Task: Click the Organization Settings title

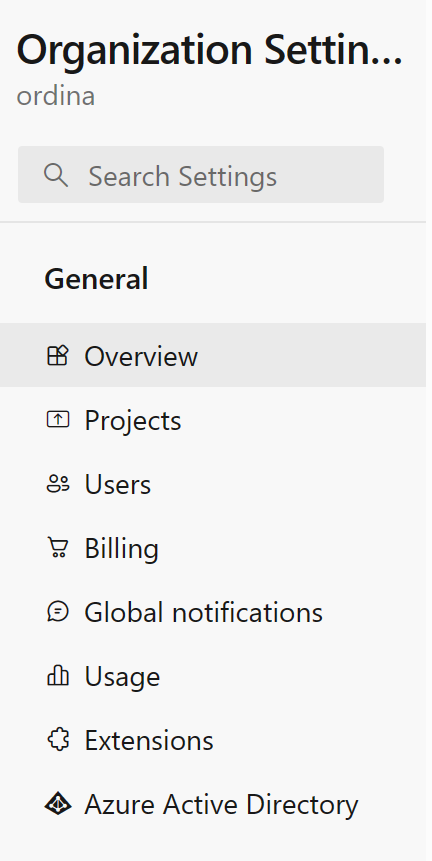Action: pos(210,49)
